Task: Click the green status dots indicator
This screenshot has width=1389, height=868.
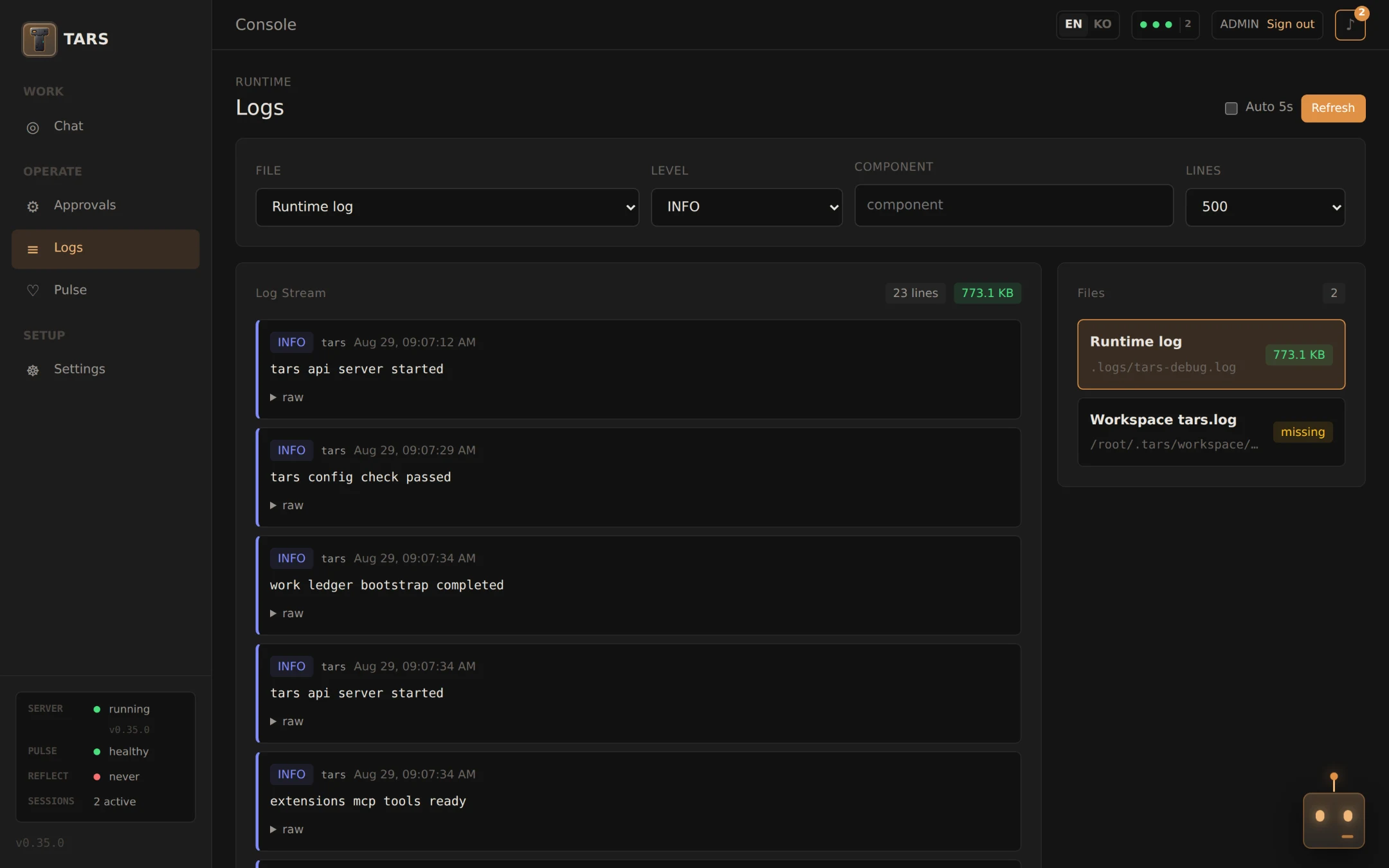Action: 1156,24
